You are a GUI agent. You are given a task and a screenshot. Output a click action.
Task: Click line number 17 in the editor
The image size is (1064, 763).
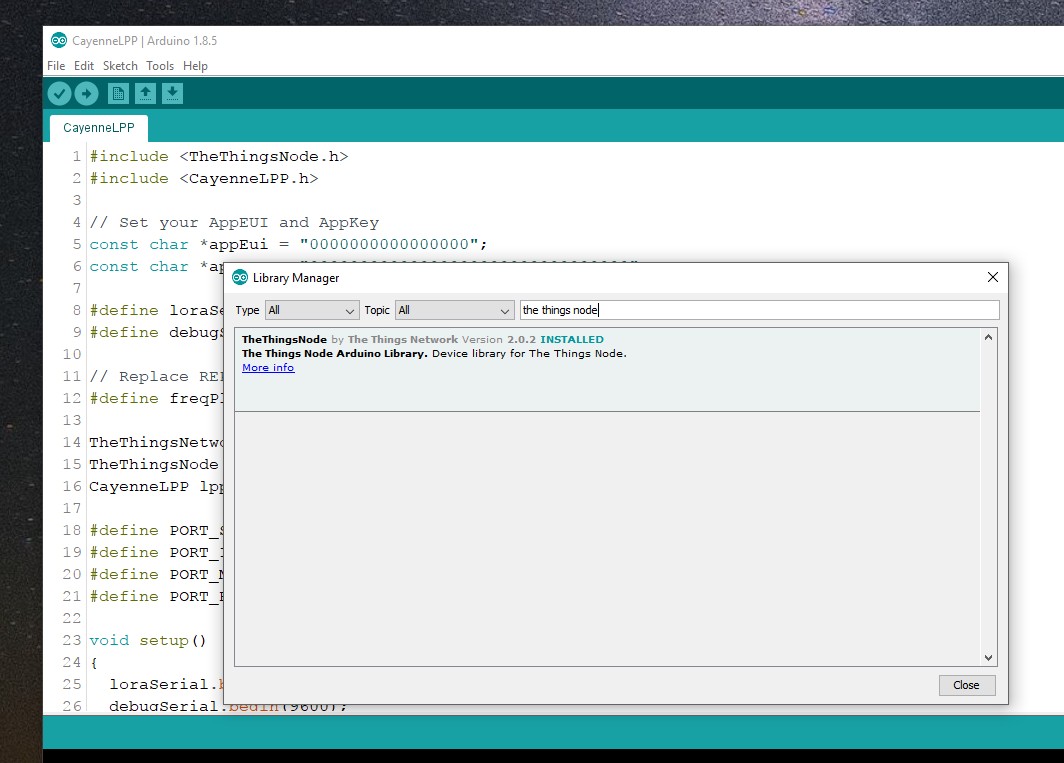[72, 508]
